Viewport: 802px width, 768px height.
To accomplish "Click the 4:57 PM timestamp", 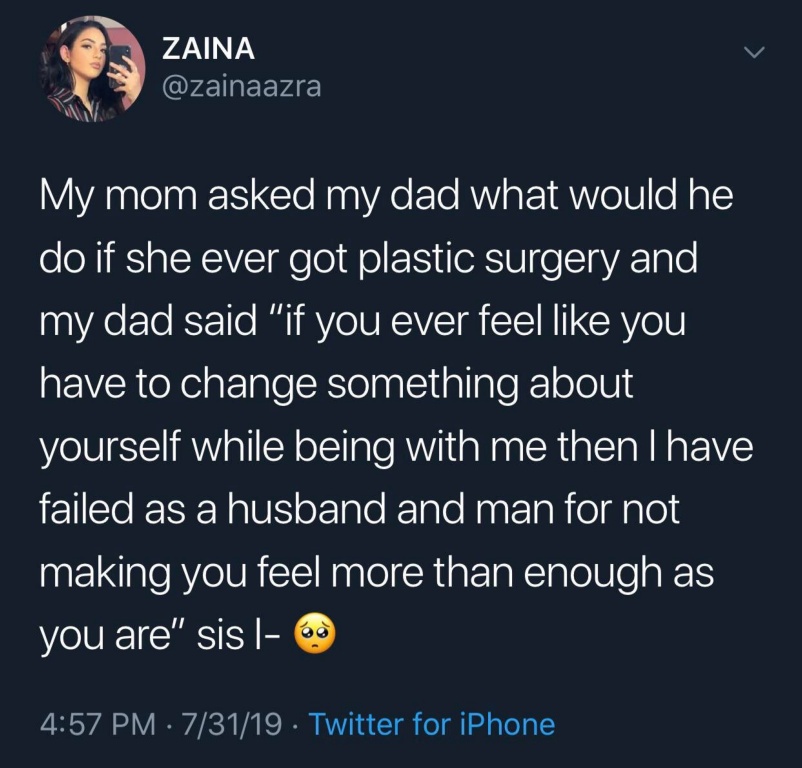I will click(98, 724).
